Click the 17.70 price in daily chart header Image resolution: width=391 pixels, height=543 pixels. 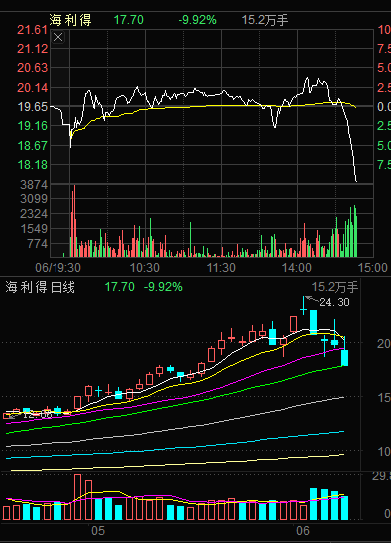119,287
